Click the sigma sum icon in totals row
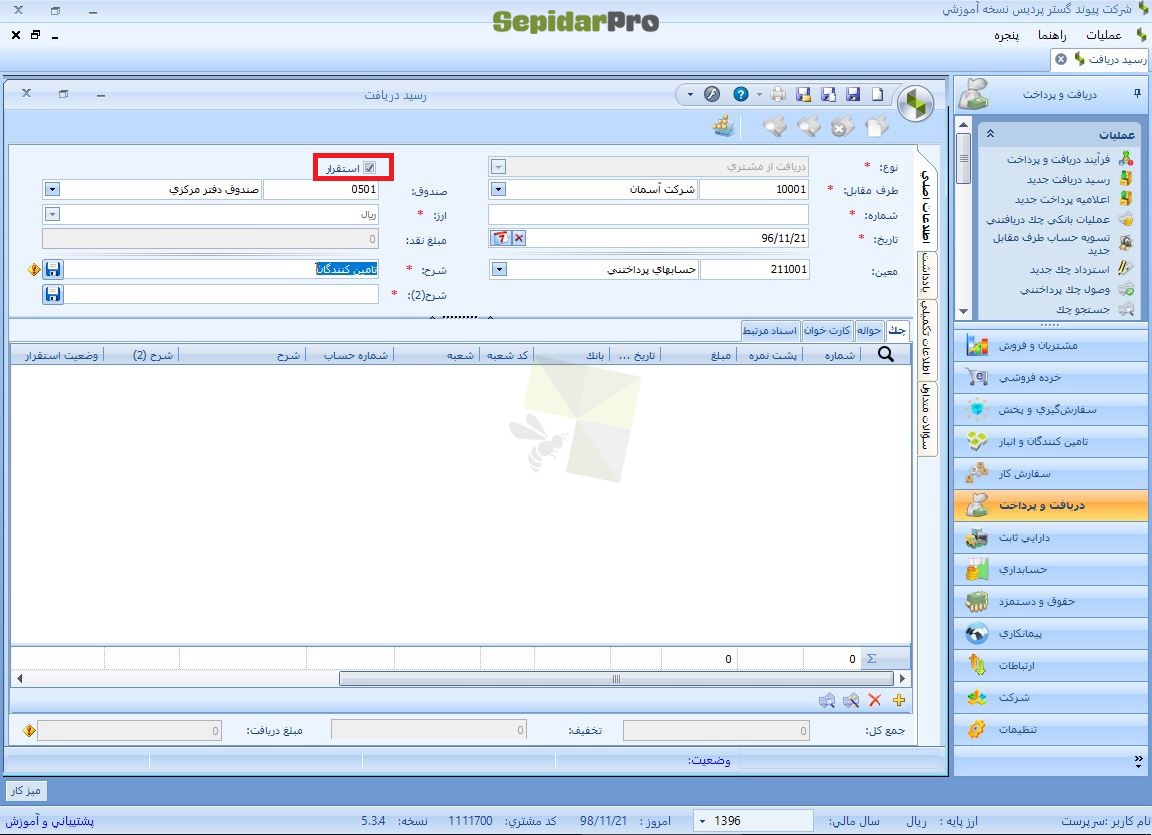 [x=871, y=658]
